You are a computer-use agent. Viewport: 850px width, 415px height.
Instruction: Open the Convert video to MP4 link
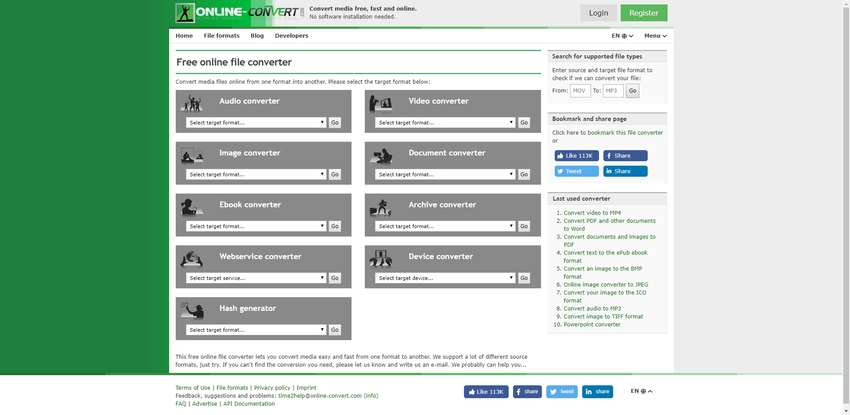(x=592, y=213)
